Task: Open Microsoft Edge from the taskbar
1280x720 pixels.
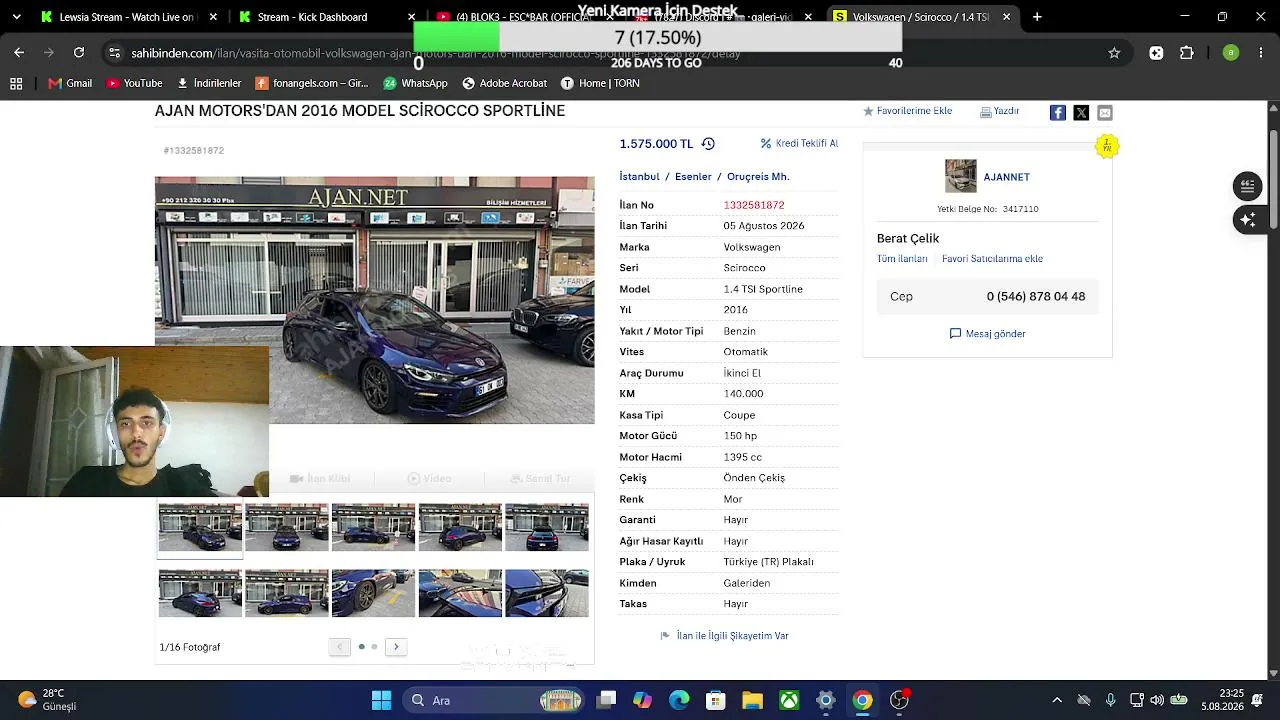Action: coord(679,700)
